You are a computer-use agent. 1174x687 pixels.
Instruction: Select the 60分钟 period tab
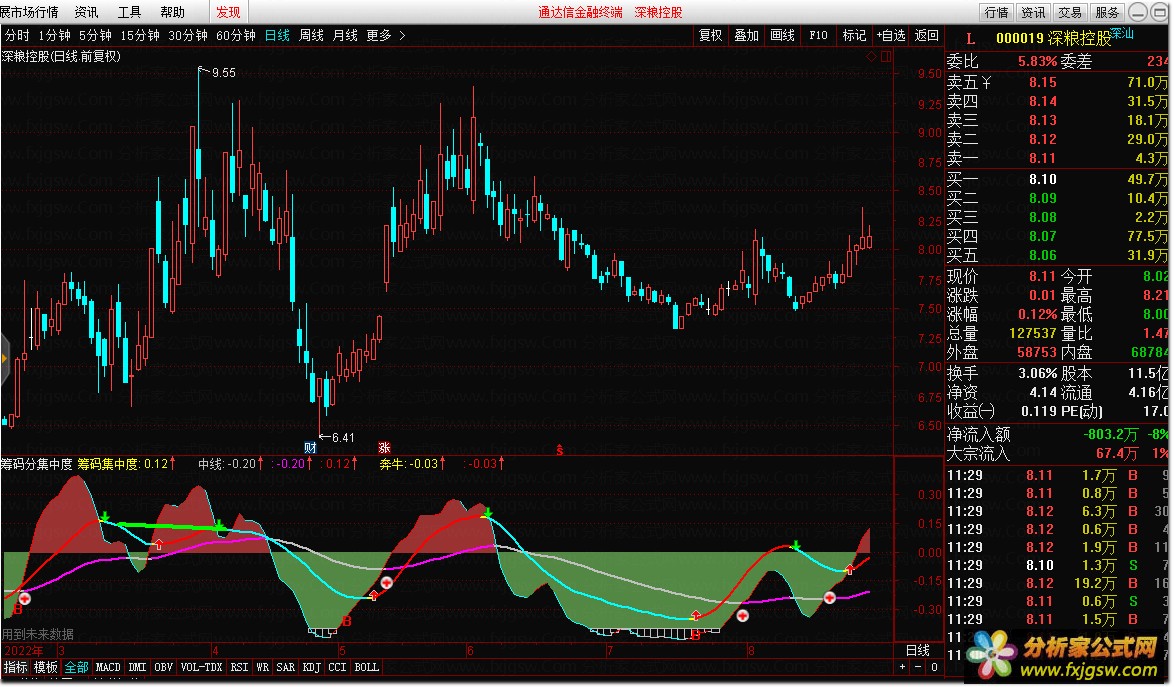236,35
